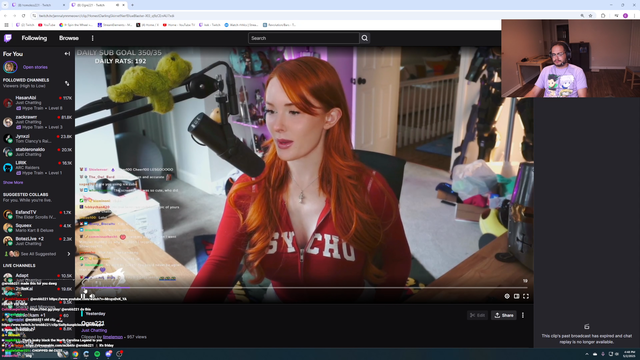Show hidden system tray icons

point(587,354)
